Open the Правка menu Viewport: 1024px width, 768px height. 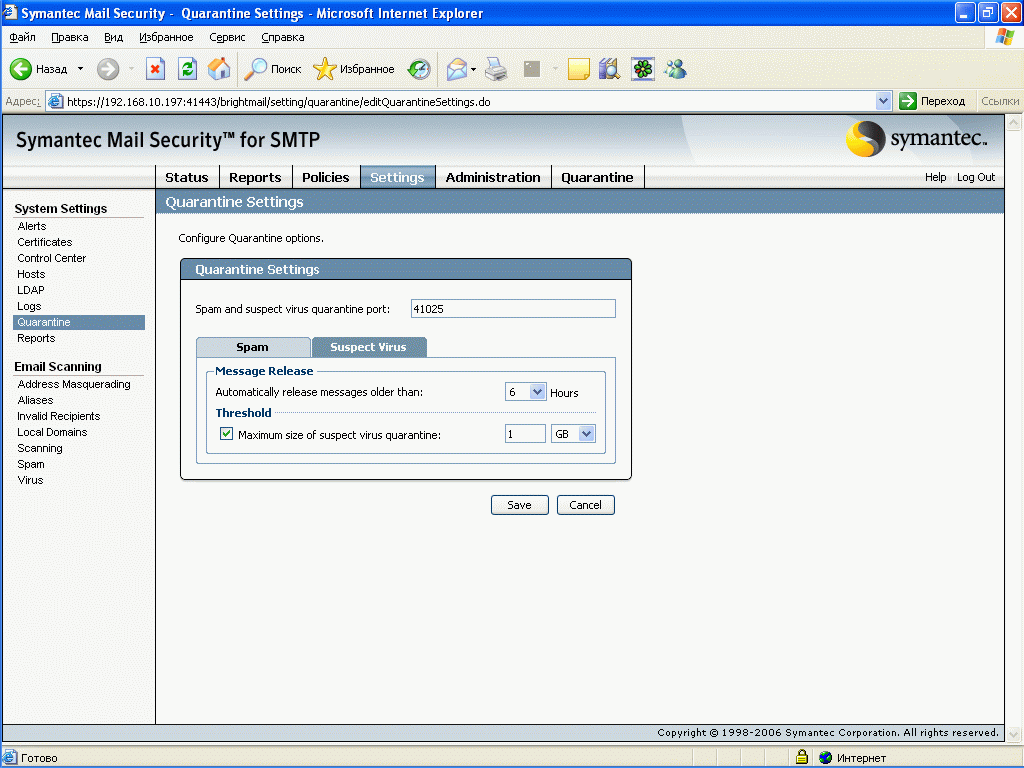click(x=69, y=37)
